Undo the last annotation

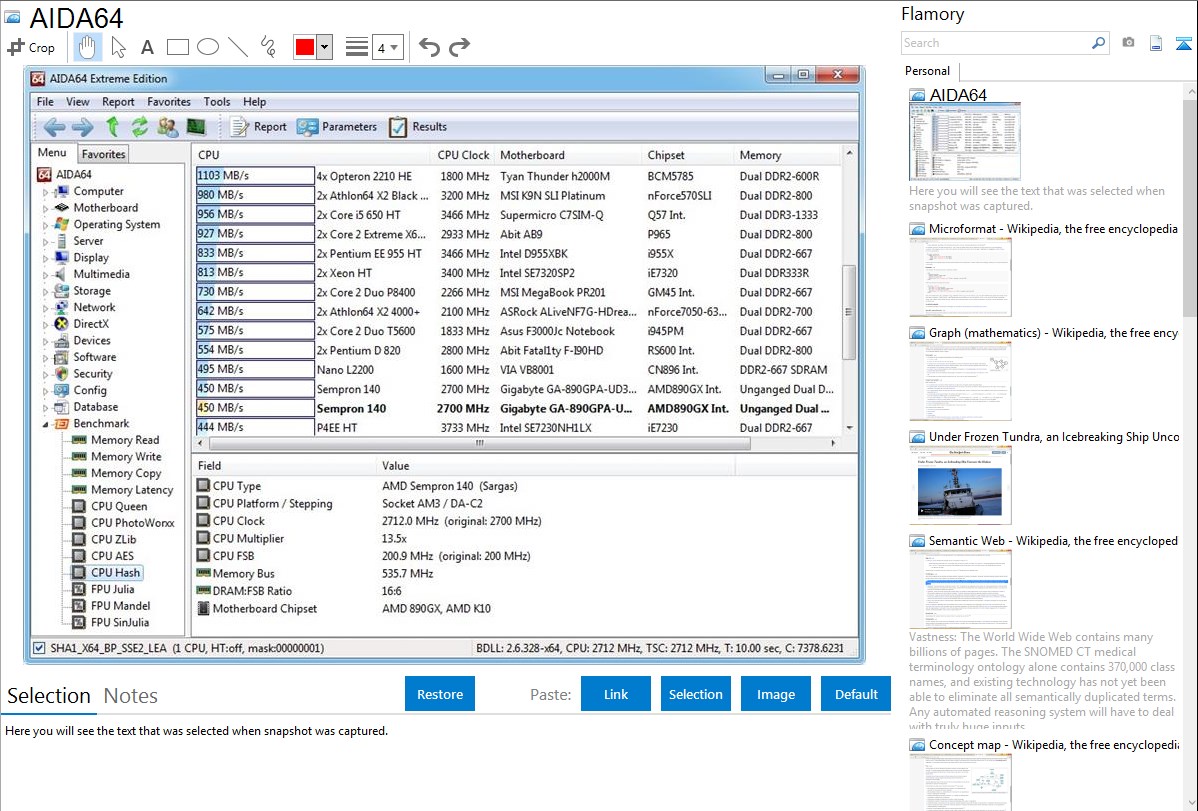point(429,47)
